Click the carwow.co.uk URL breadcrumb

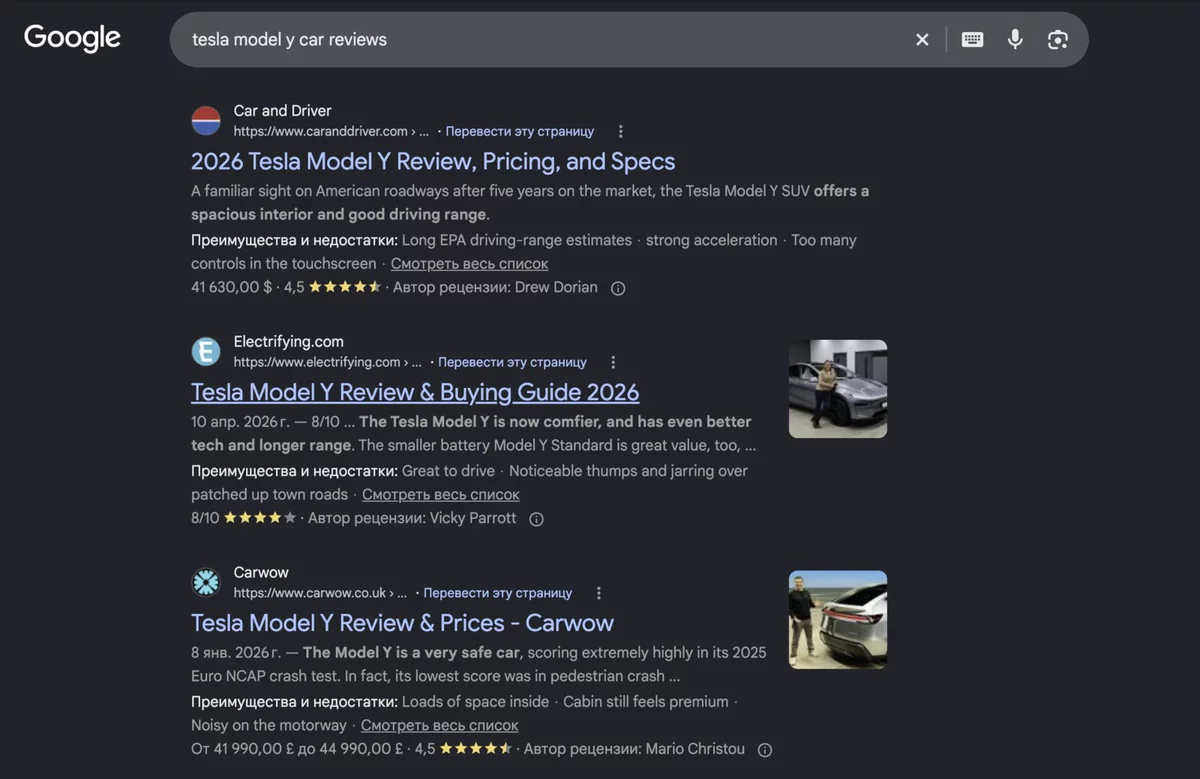(320, 594)
